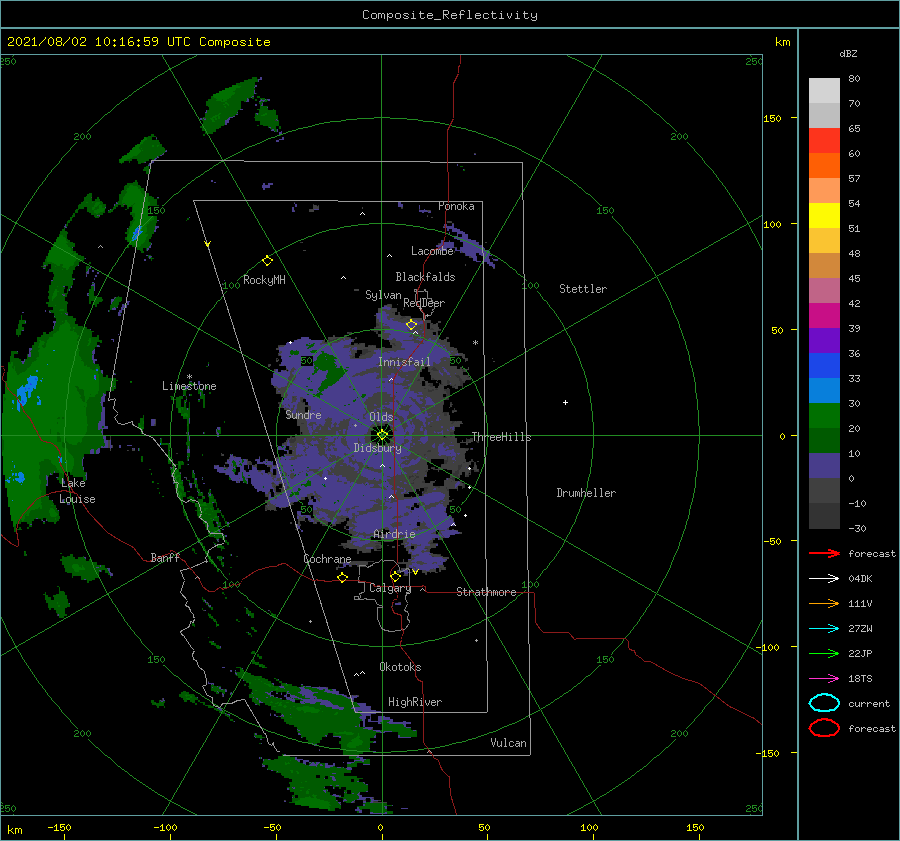The image size is (900, 841).
Task: Click the green 22JP arrow icon
Action: [824, 653]
